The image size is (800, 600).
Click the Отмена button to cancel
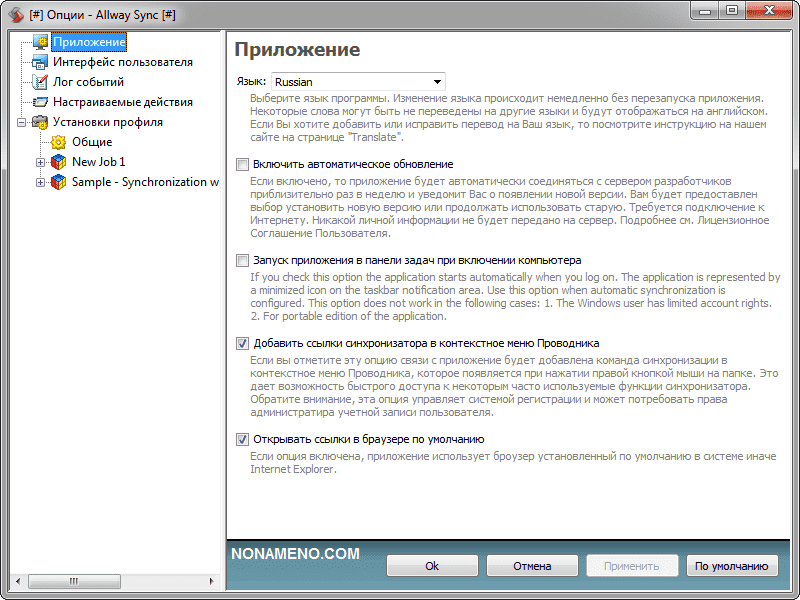[532, 566]
